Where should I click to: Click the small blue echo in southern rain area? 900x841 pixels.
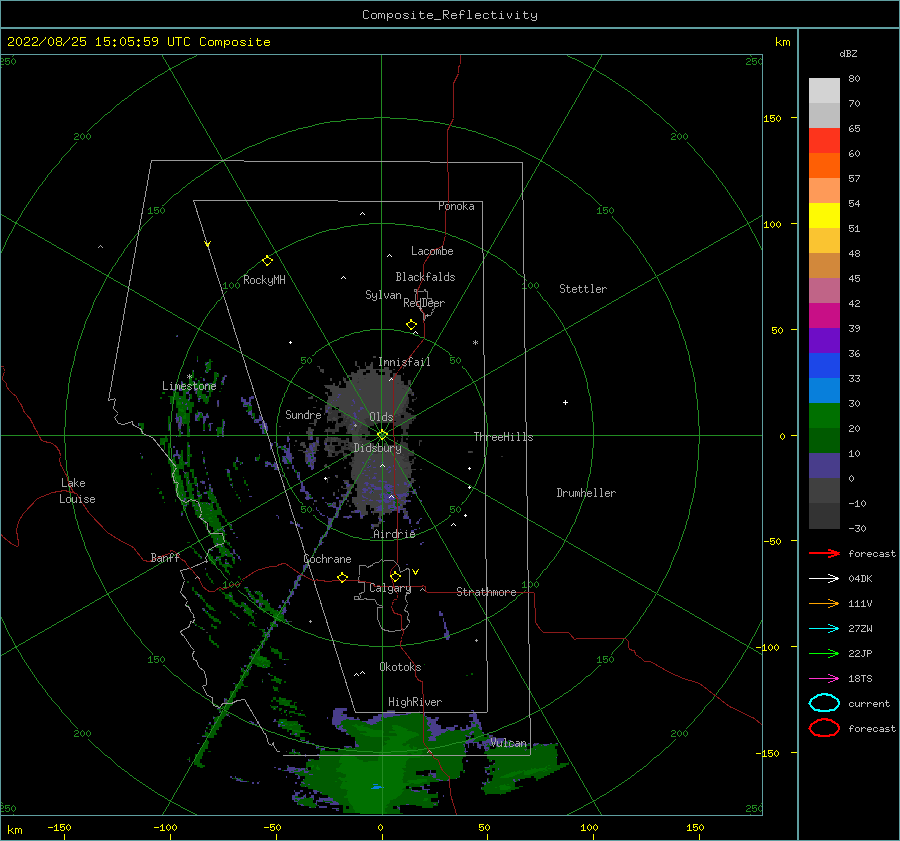tap(377, 787)
